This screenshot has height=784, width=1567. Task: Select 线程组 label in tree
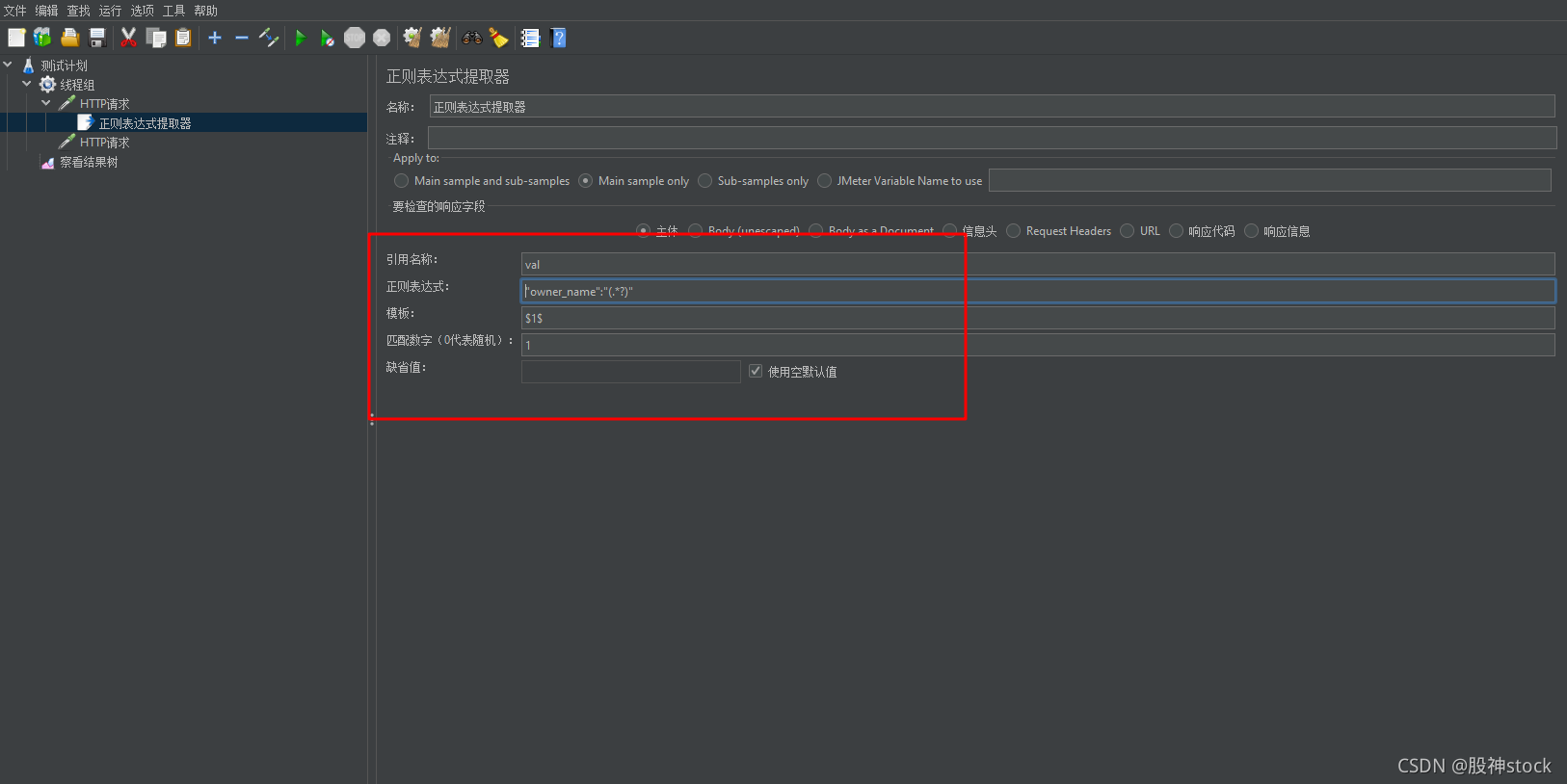(77, 85)
